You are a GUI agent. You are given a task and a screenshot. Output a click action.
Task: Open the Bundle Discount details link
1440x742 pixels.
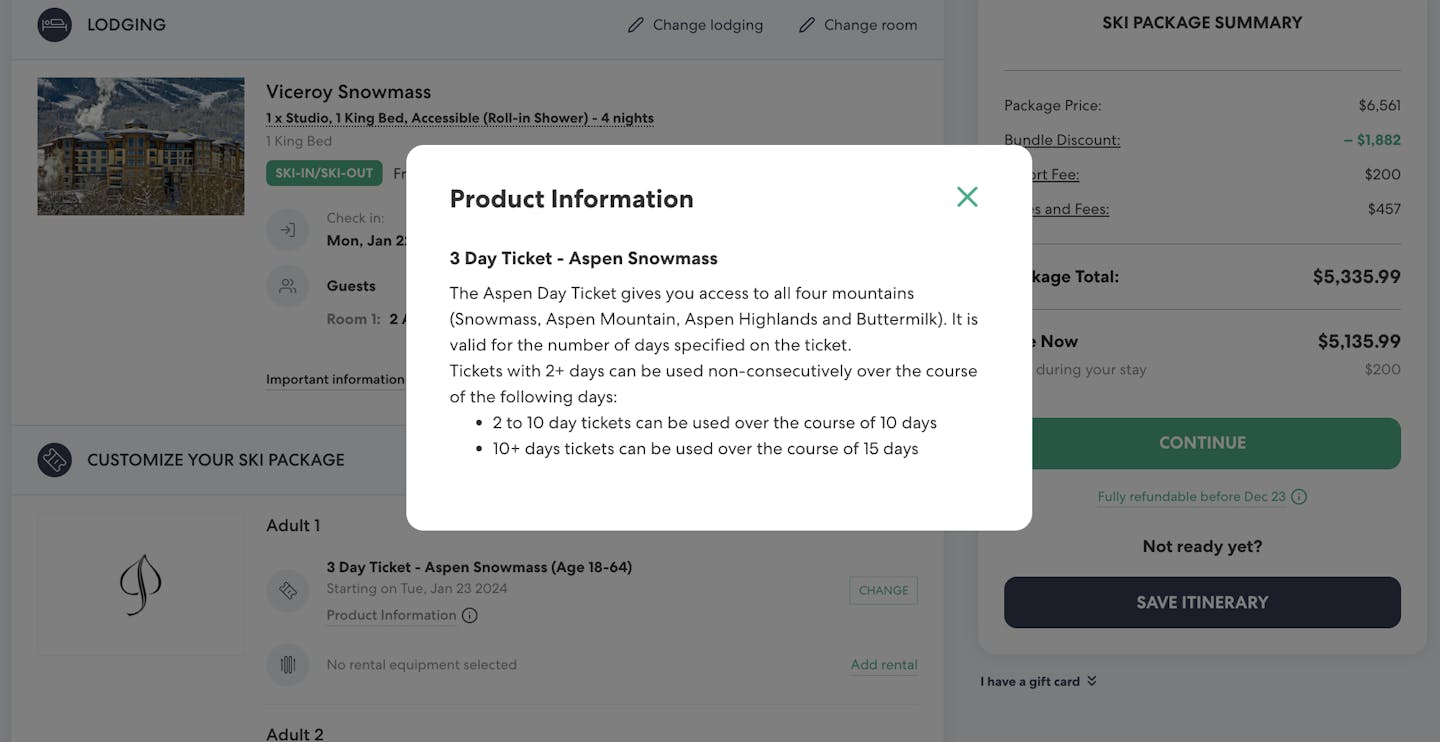(1062, 140)
